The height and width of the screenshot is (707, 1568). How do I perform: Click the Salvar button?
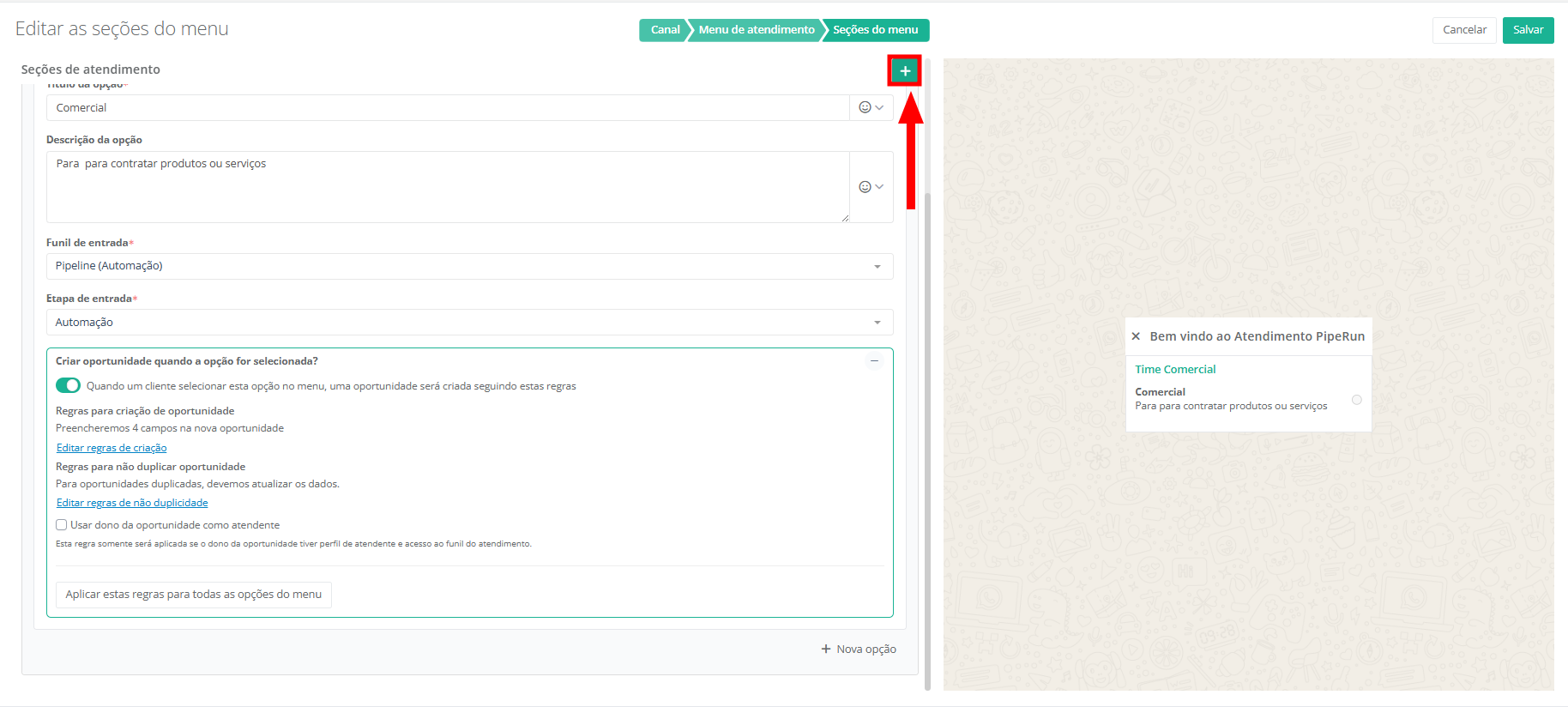pos(1528,30)
